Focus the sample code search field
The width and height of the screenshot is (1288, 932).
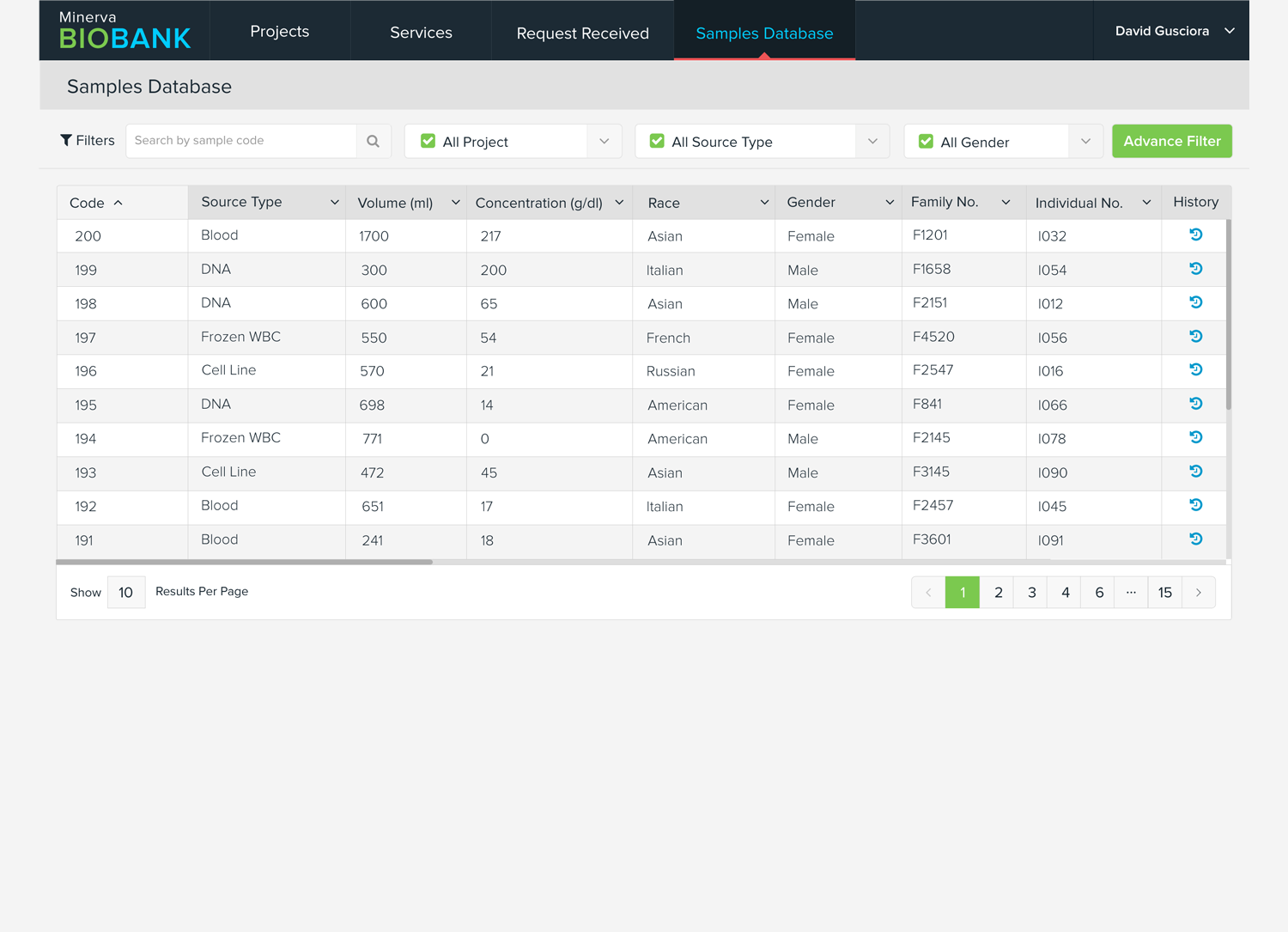tap(241, 141)
